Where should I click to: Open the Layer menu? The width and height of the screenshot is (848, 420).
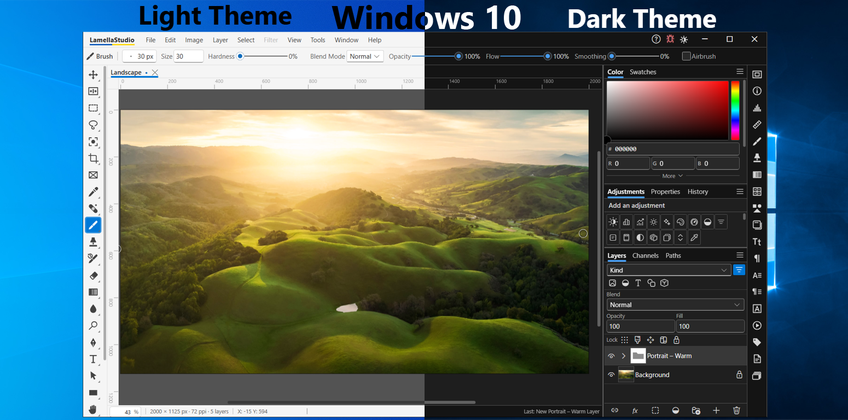pos(220,40)
